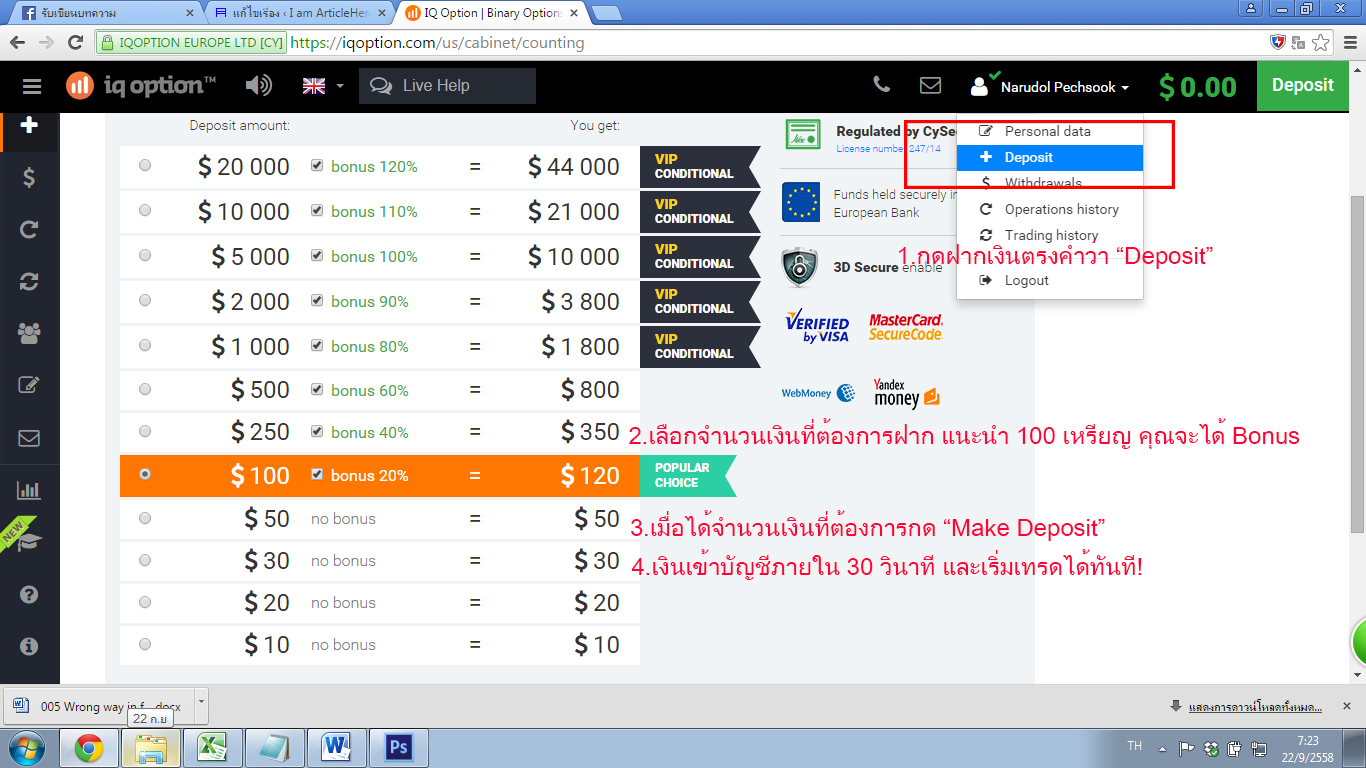Click the edit pencil sidebar icon
The height and width of the screenshot is (768, 1366).
(29, 386)
